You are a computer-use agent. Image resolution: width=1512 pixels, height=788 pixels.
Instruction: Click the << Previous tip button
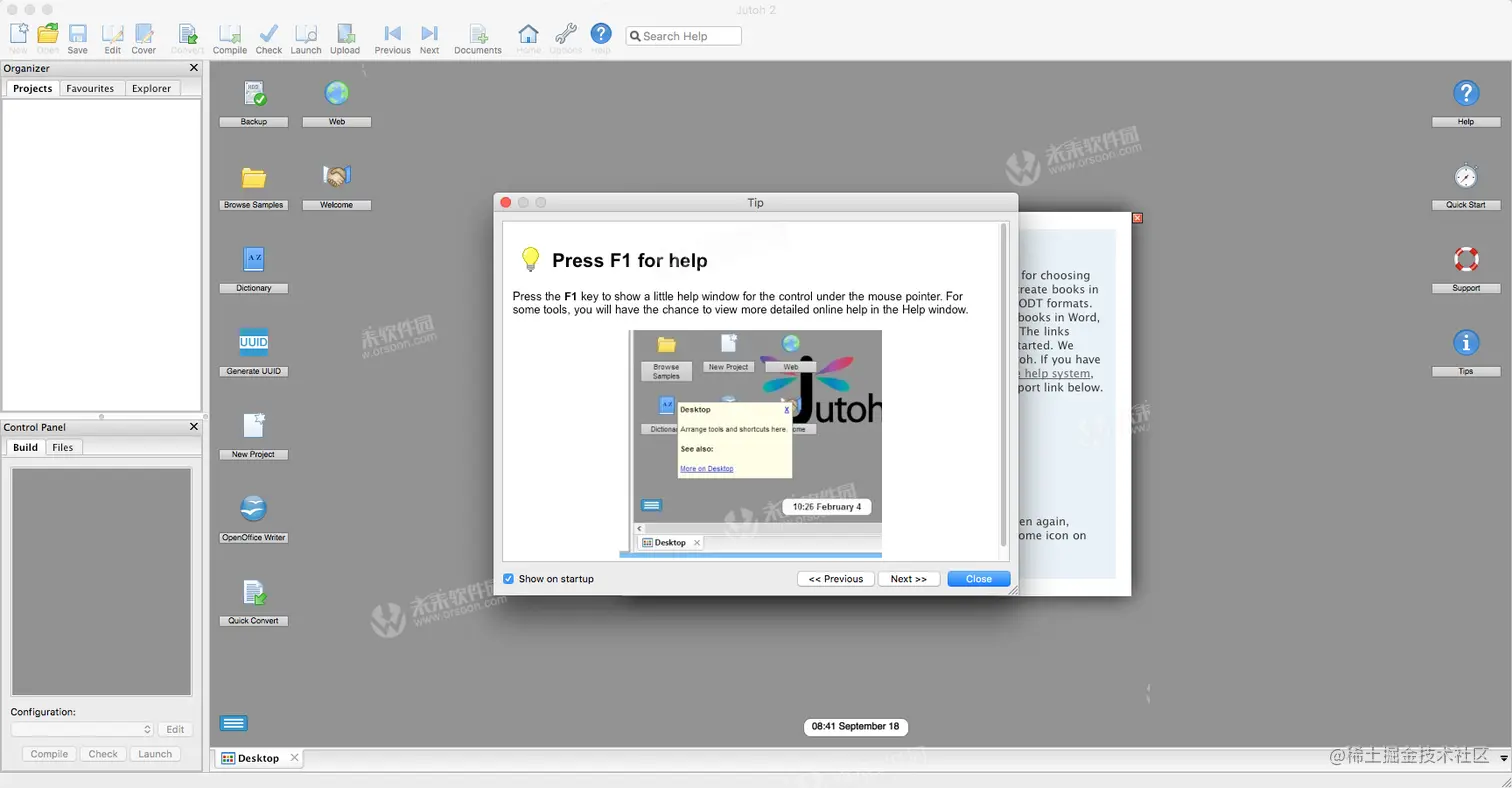pyautogui.click(x=836, y=579)
